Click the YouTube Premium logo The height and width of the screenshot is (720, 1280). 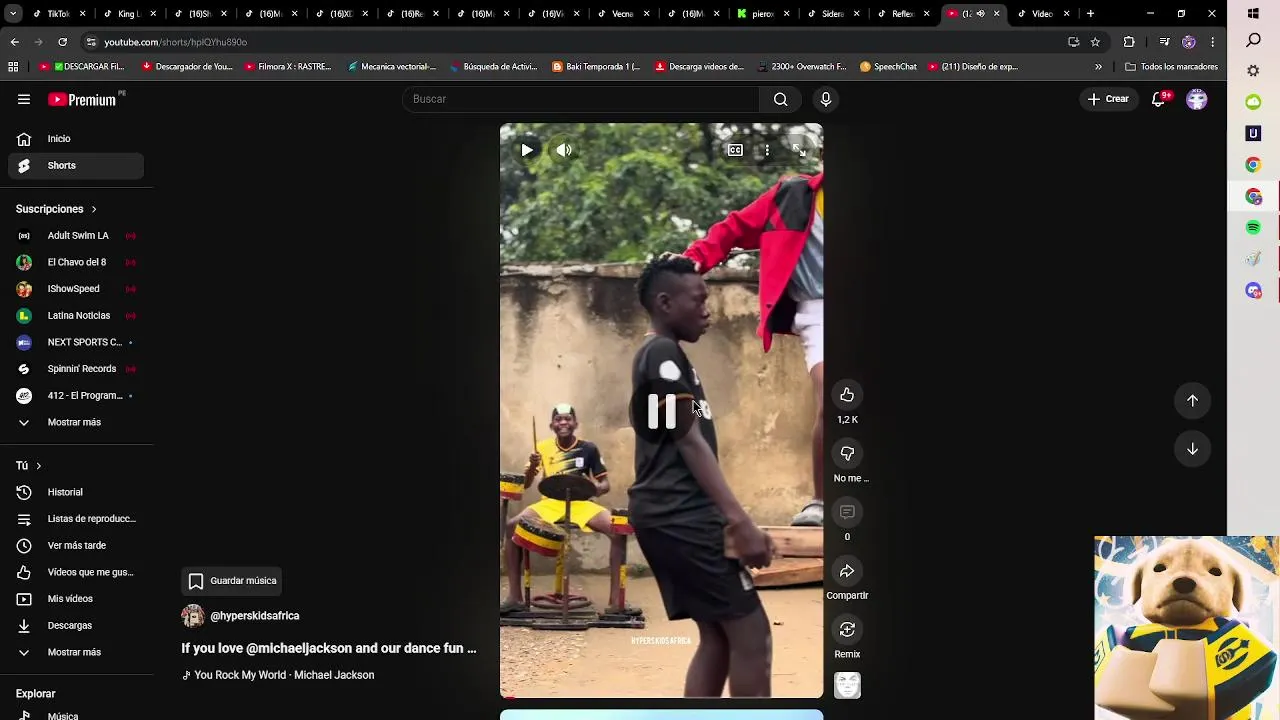click(x=84, y=99)
